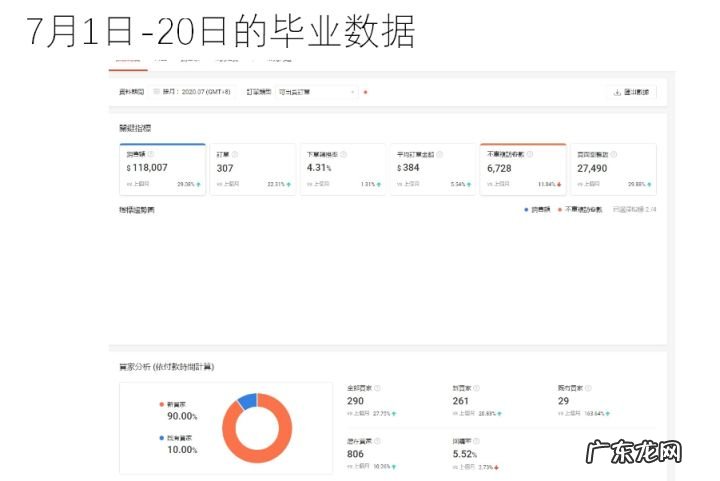Click the selected-metrics 2/4 counter text

[x=635, y=209]
